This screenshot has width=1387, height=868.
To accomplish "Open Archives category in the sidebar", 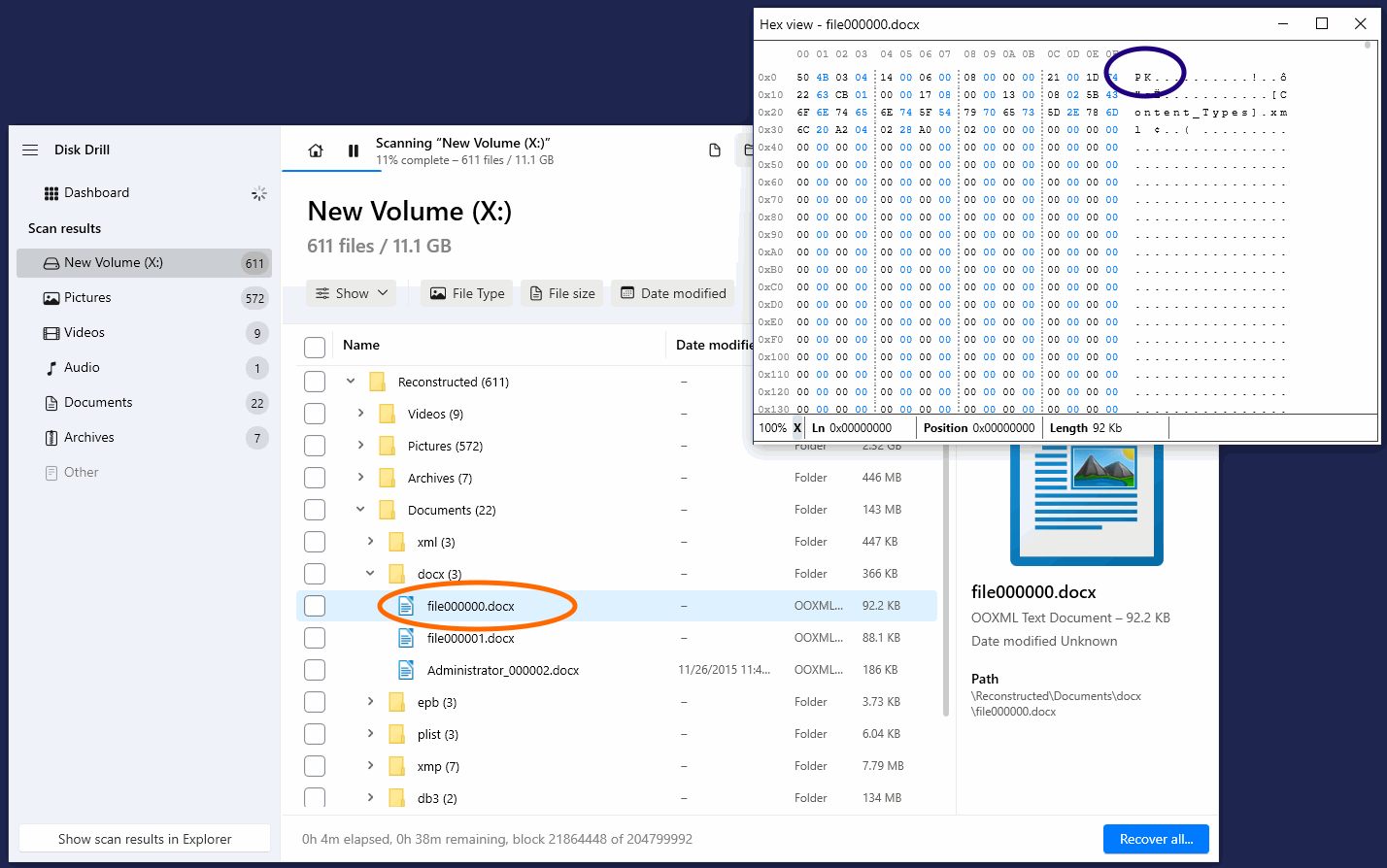I will [88, 438].
